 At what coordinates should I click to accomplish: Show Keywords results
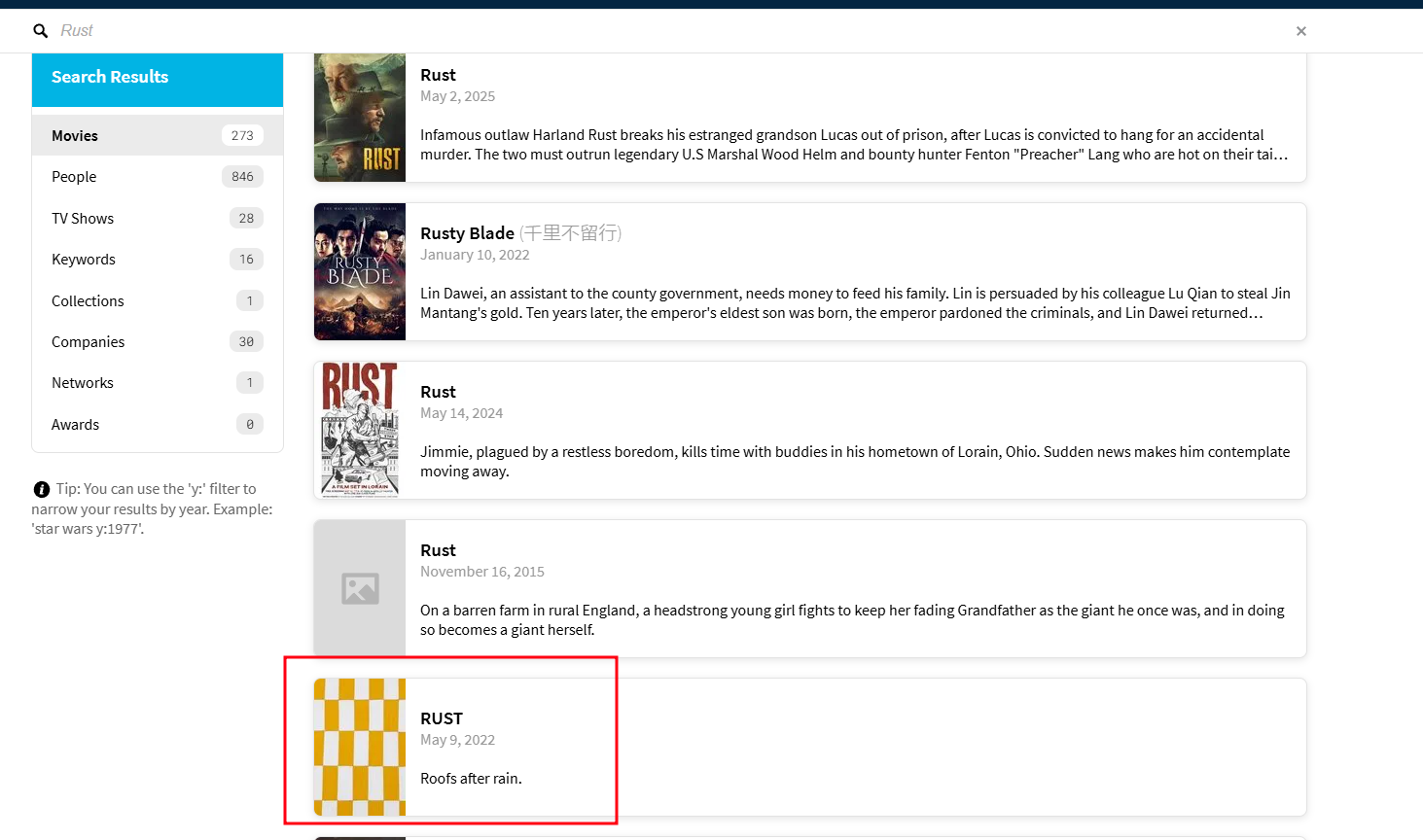point(158,260)
